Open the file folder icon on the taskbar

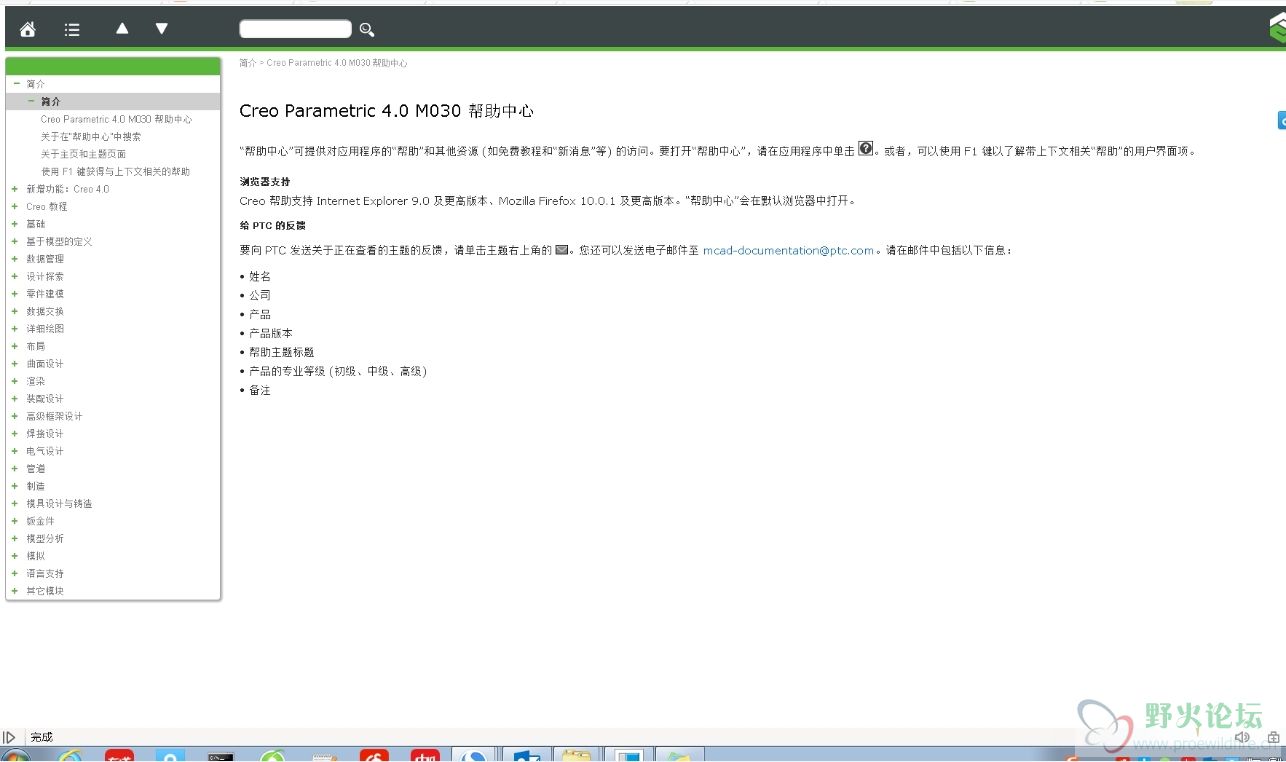pyautogui.click(x=577, y=755)
